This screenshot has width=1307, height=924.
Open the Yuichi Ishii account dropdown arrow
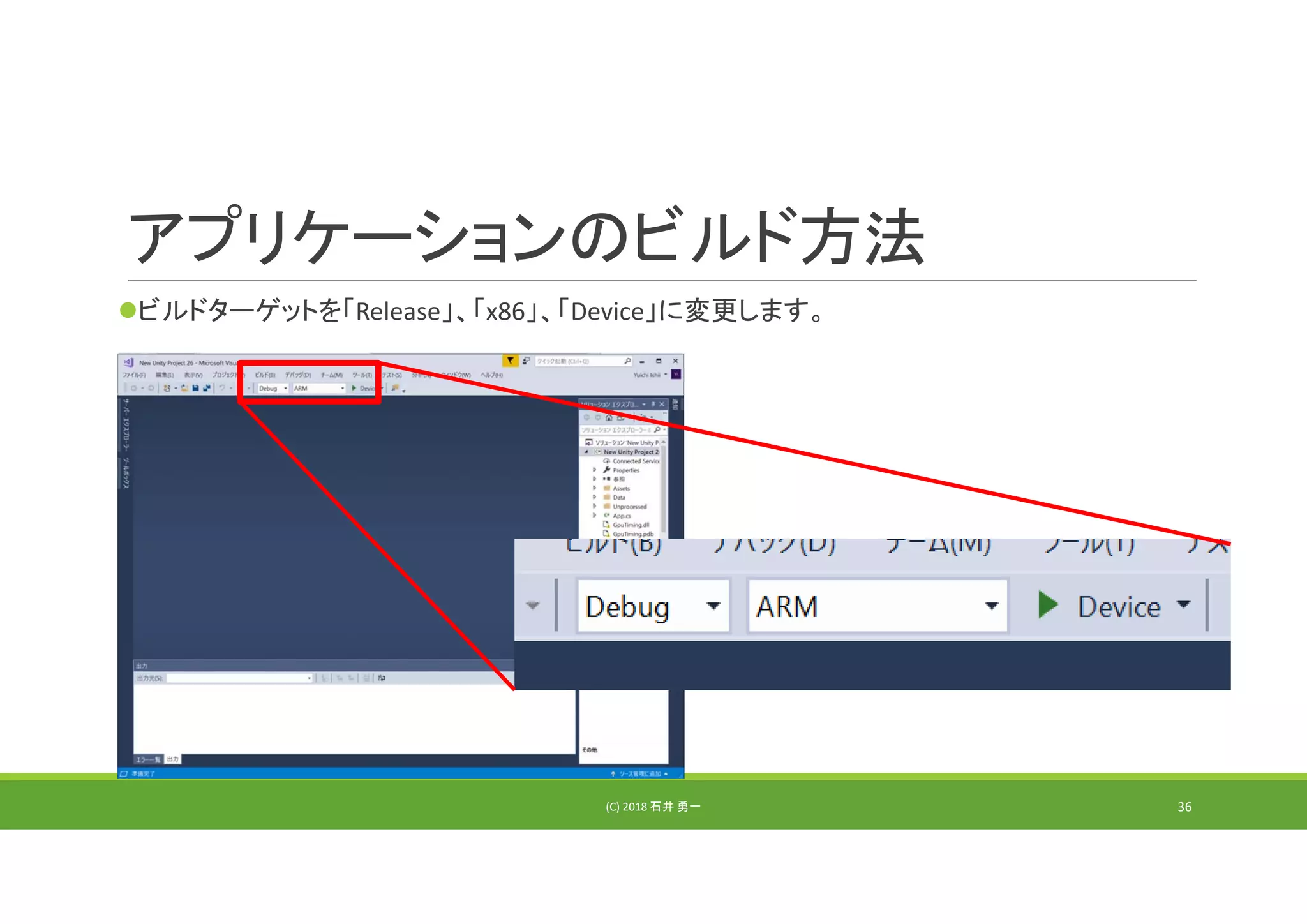[x=666, y=375]
